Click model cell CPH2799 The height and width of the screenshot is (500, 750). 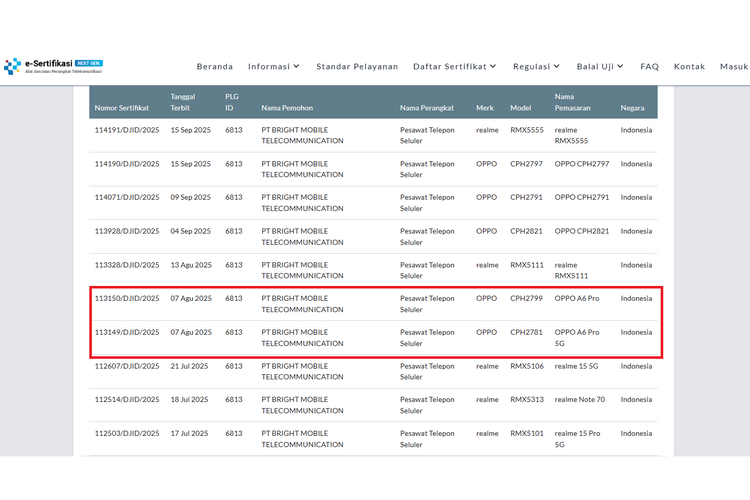526,298
